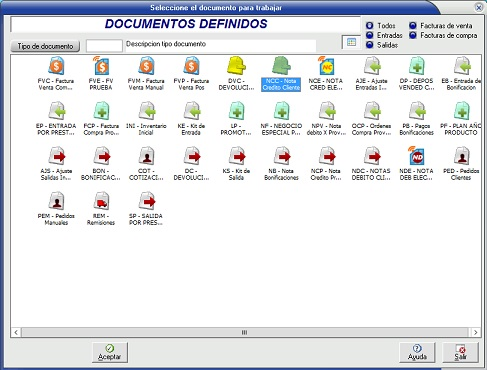This screenshot has width=487, height=370.
Task: Pick the DVC - Devolución yellow icon
Action: tap(236, 66)
